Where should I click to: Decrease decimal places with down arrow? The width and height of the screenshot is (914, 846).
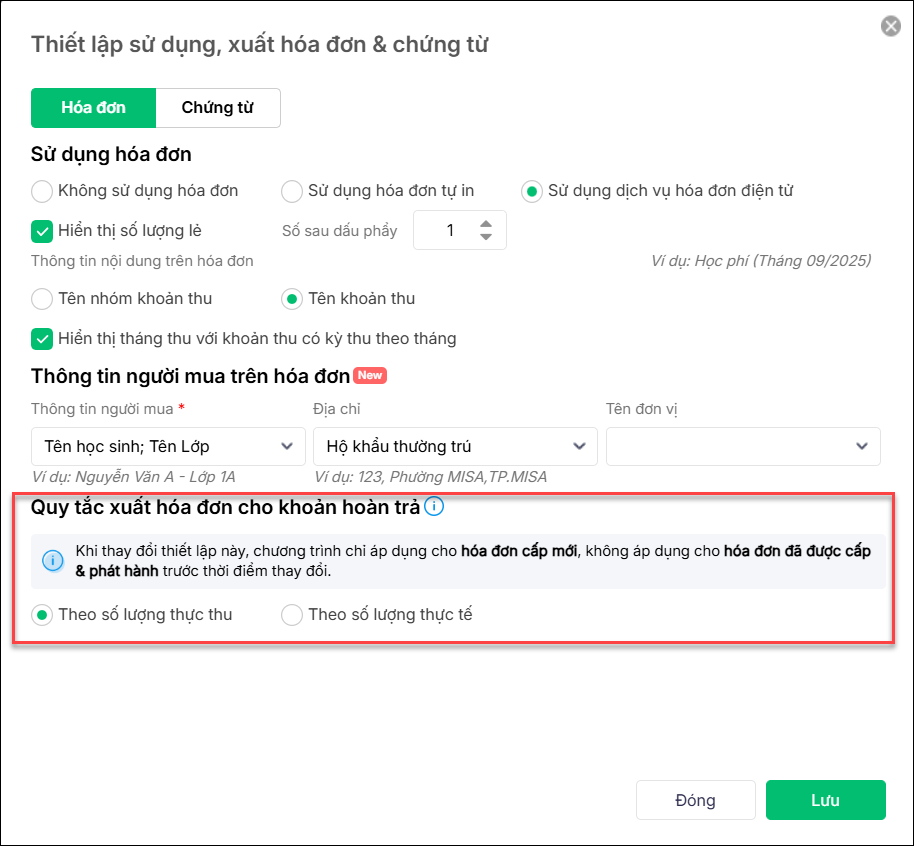click(x=486, y=237)
